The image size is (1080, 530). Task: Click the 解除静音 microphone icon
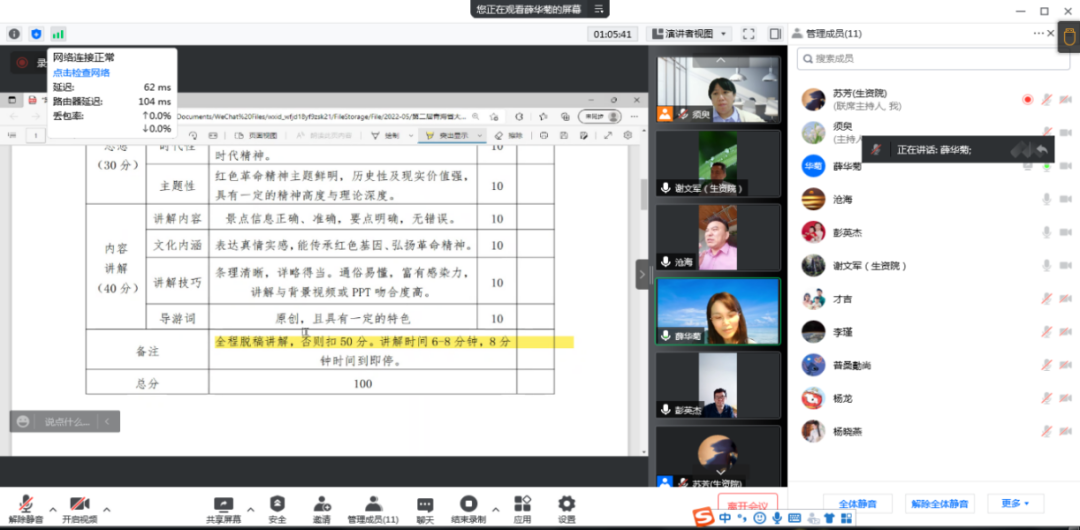click(26, 504)
